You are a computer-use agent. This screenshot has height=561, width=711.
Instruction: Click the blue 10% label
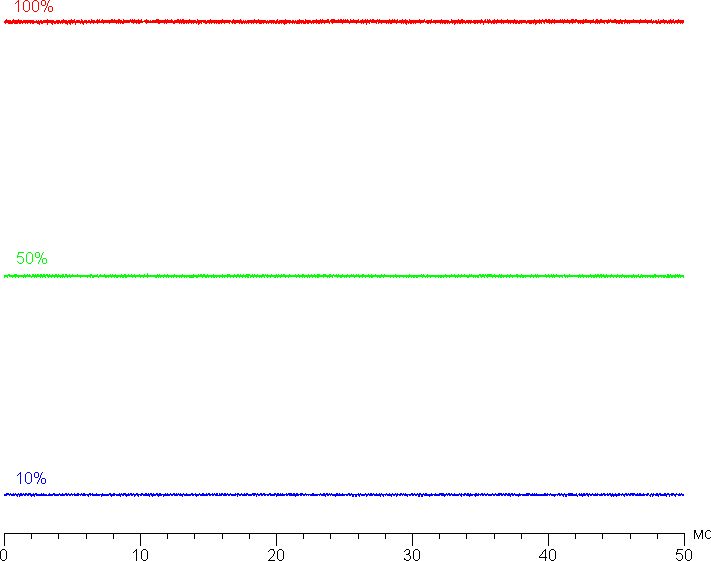point(31,478)
